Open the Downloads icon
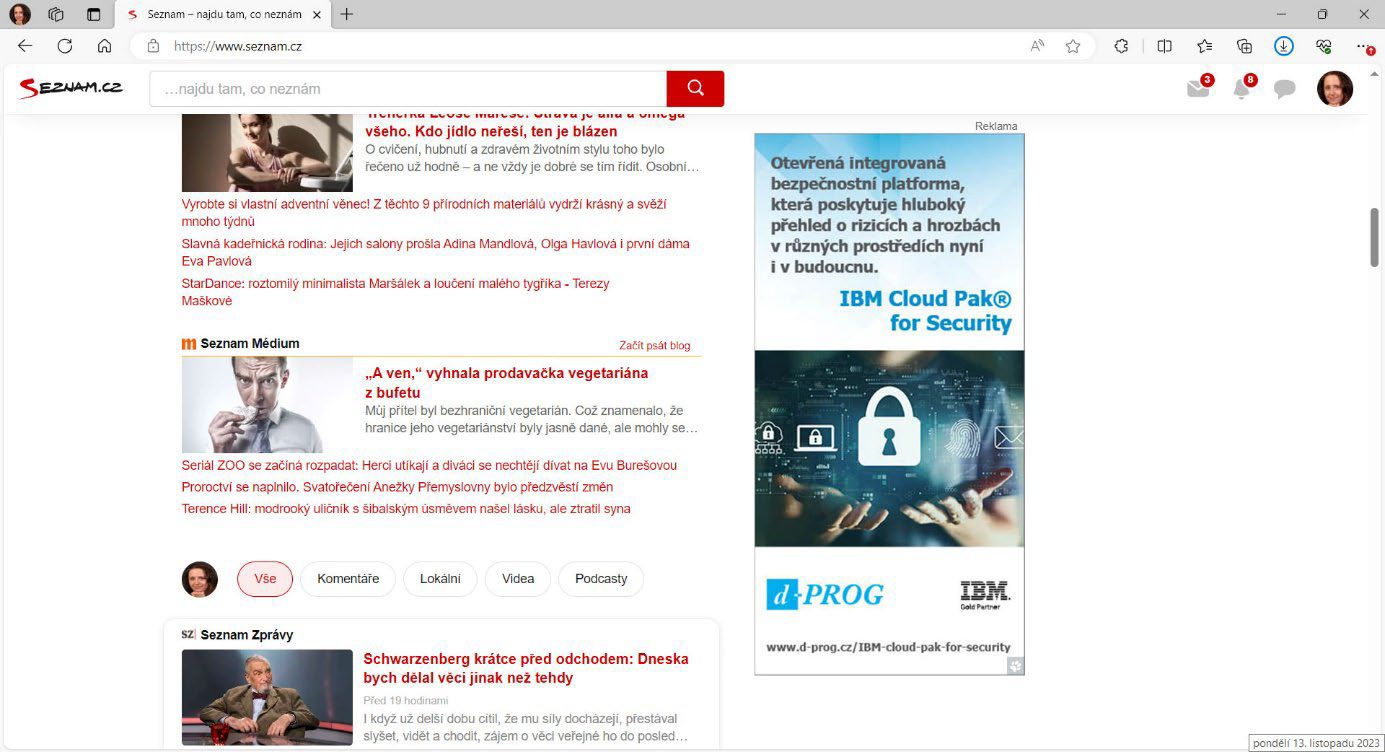Viewport: 1385px width, 752px height. 1284,46
